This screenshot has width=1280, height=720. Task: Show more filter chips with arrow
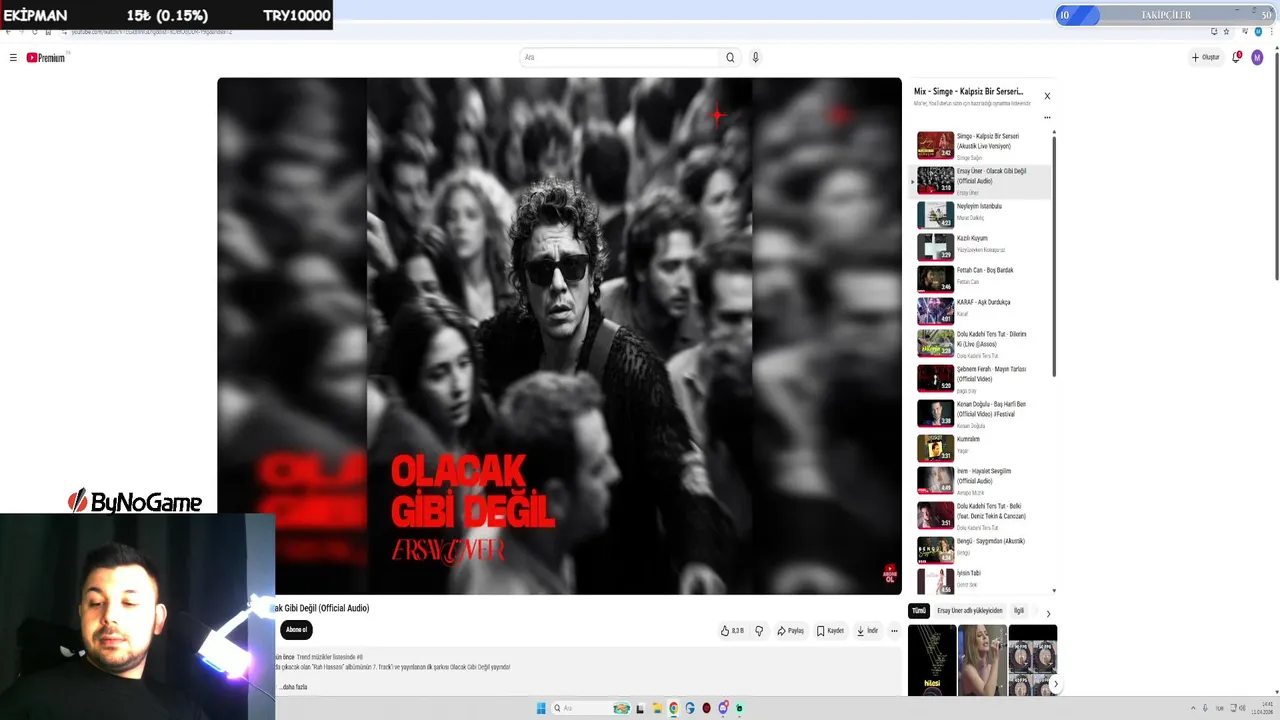tap(1048, 613)
